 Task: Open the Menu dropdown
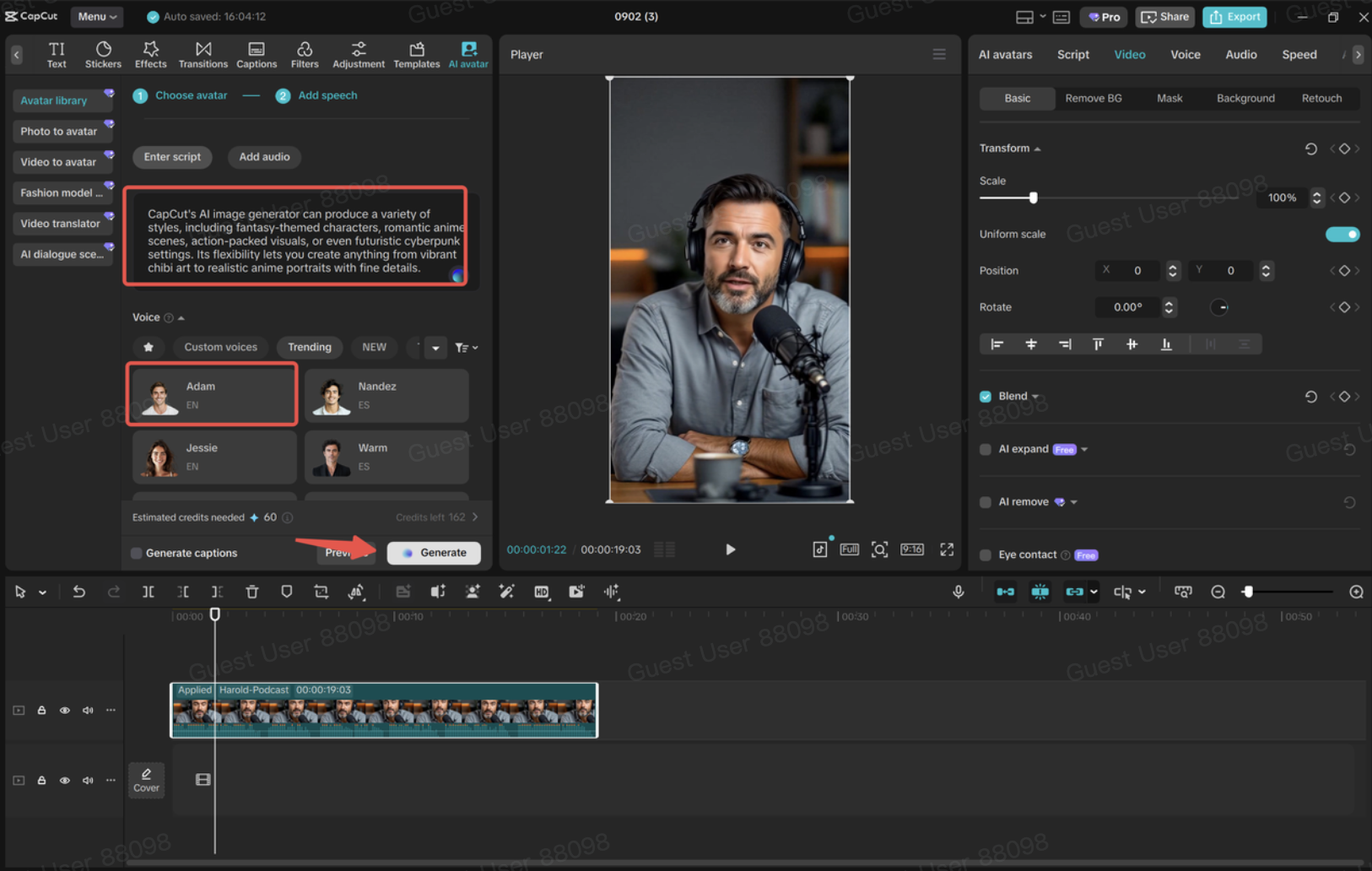click(x=97, y=16)
